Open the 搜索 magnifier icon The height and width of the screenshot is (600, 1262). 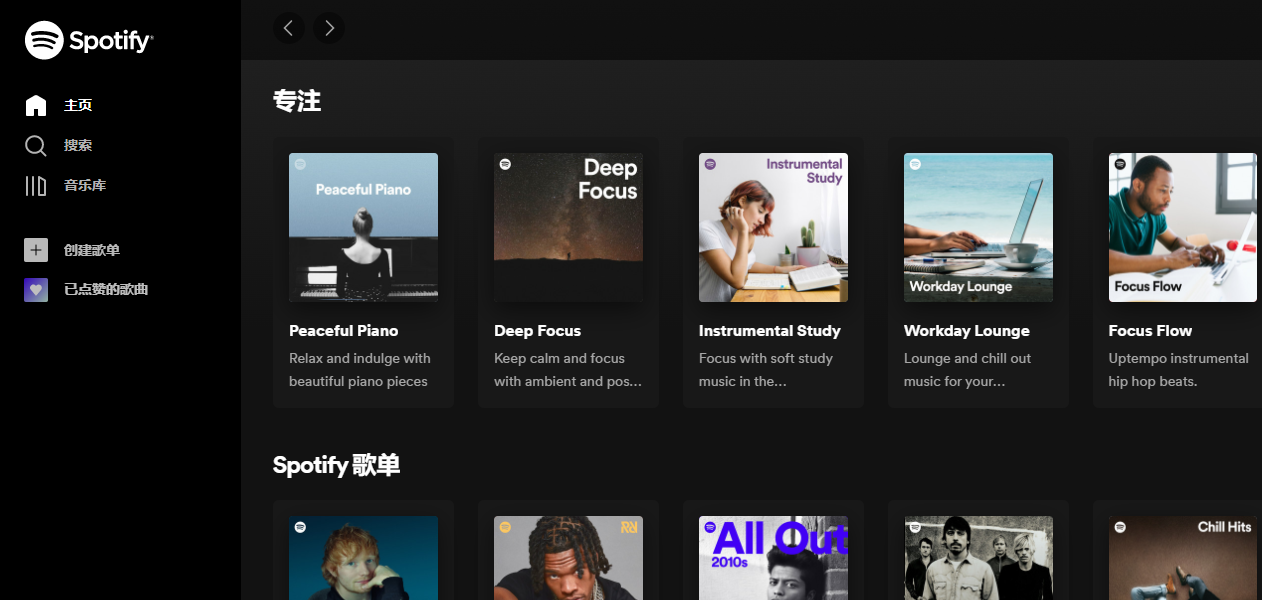(x=36, y=146)
